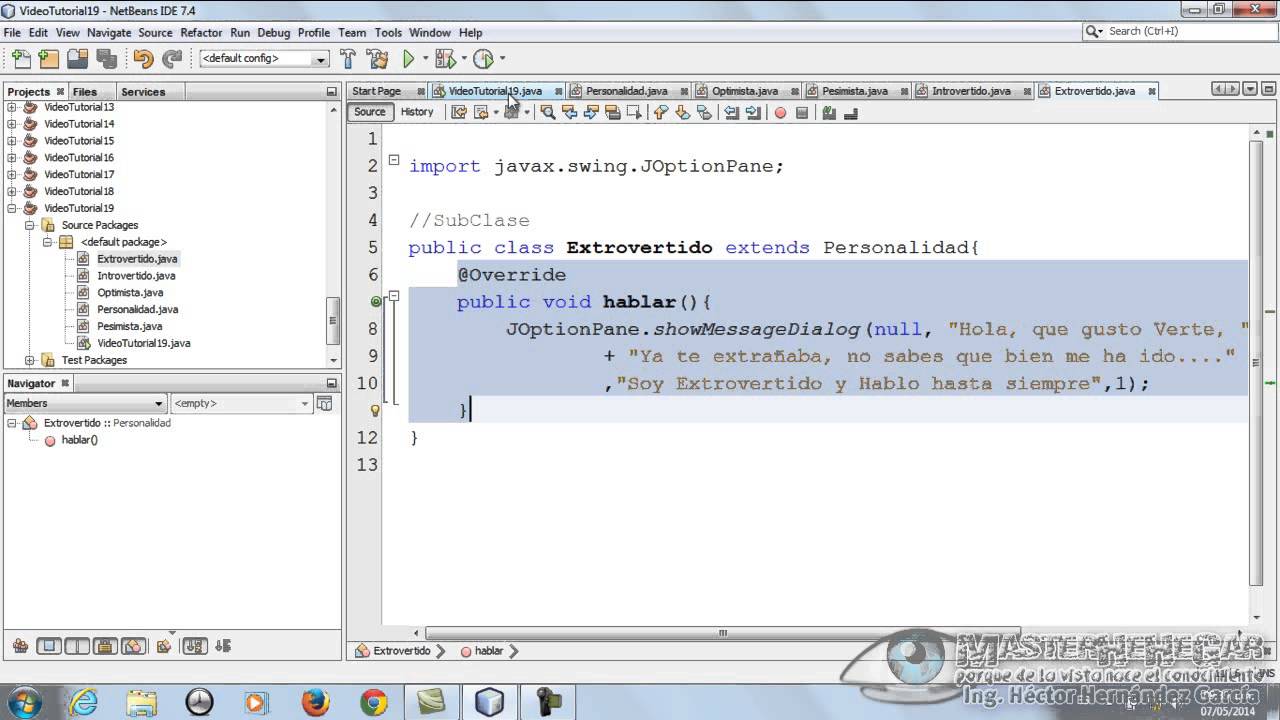Click the Redo arrow icon

[172, 59]
